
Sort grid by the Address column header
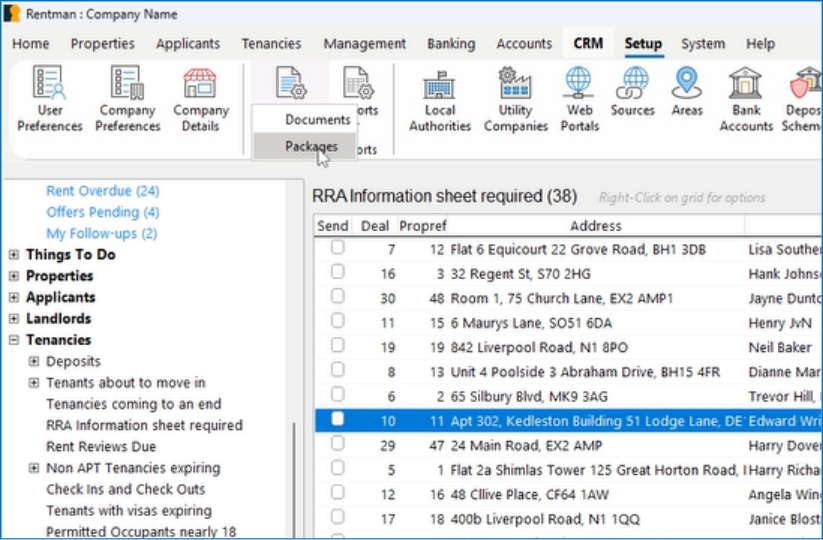click(x=596, y=226)
